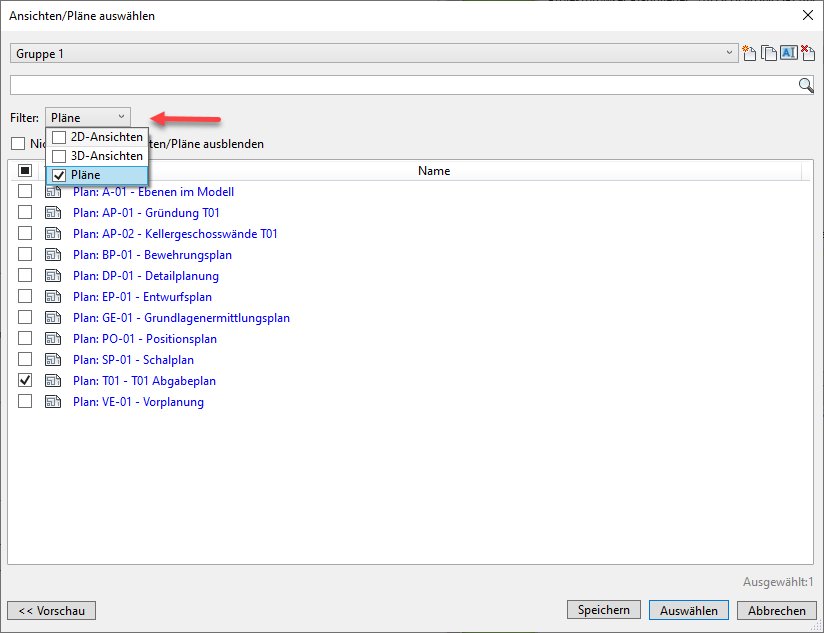Click the plan icon beside Bewehrungsplan
Image resolution: width=824 pixels, height=633 pixels.
(53, 255)
